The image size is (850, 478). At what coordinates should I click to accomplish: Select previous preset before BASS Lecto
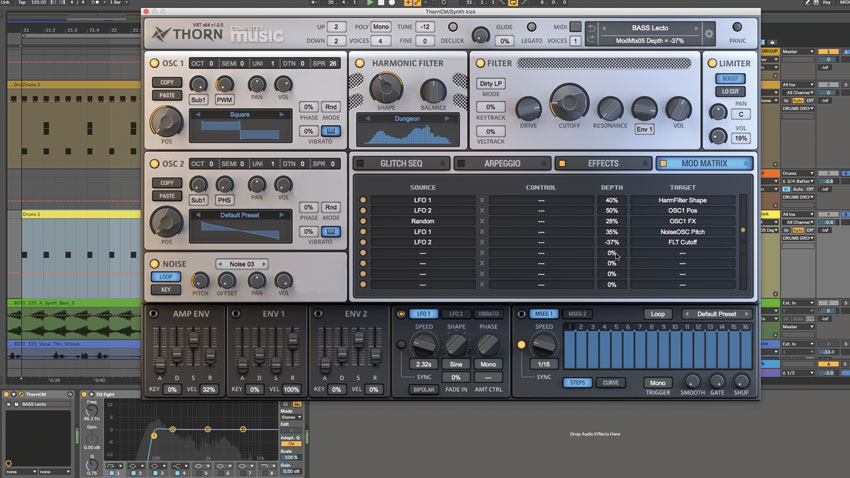604,28
